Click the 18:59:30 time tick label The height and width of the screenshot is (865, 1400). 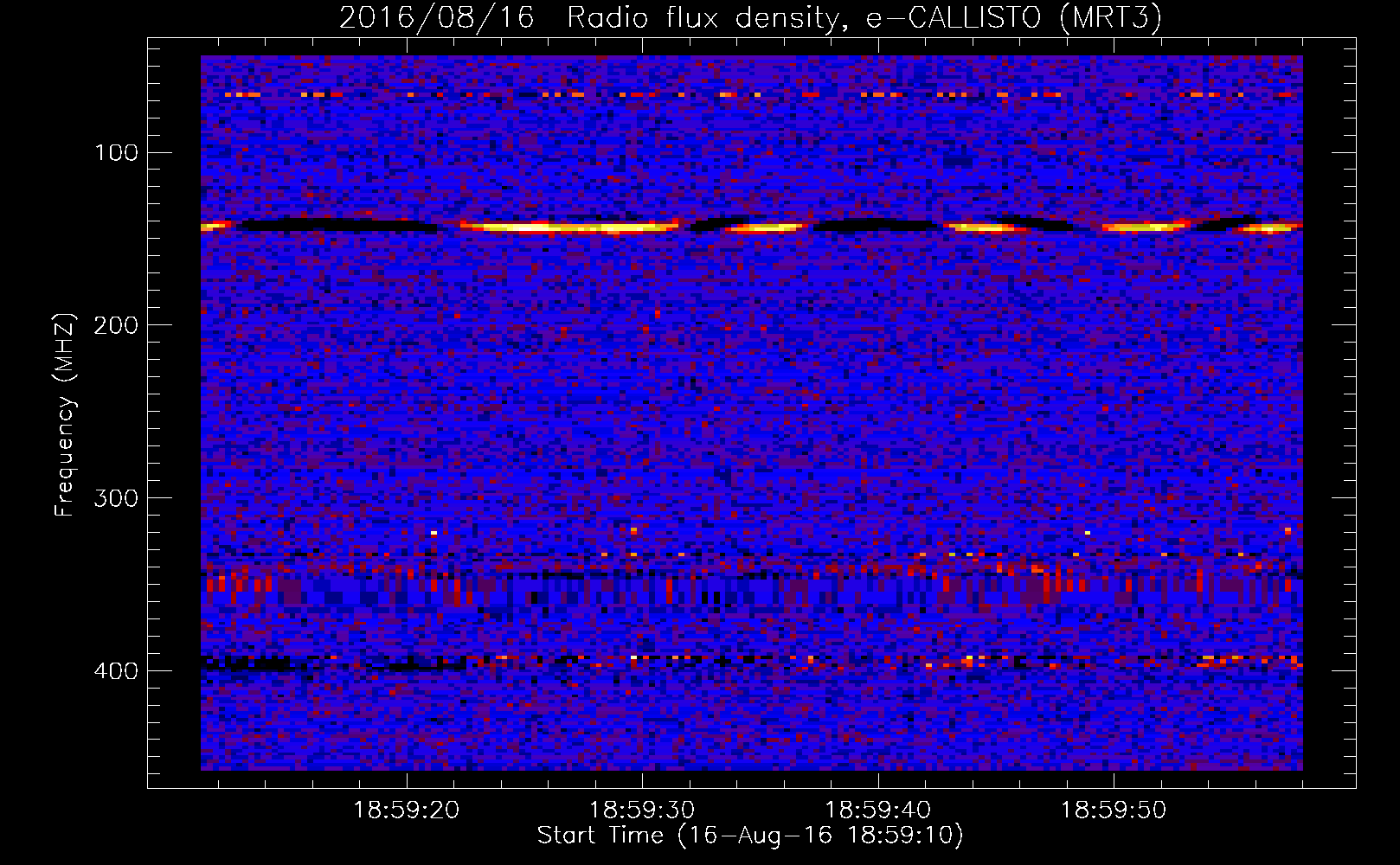tap(642, 811)
